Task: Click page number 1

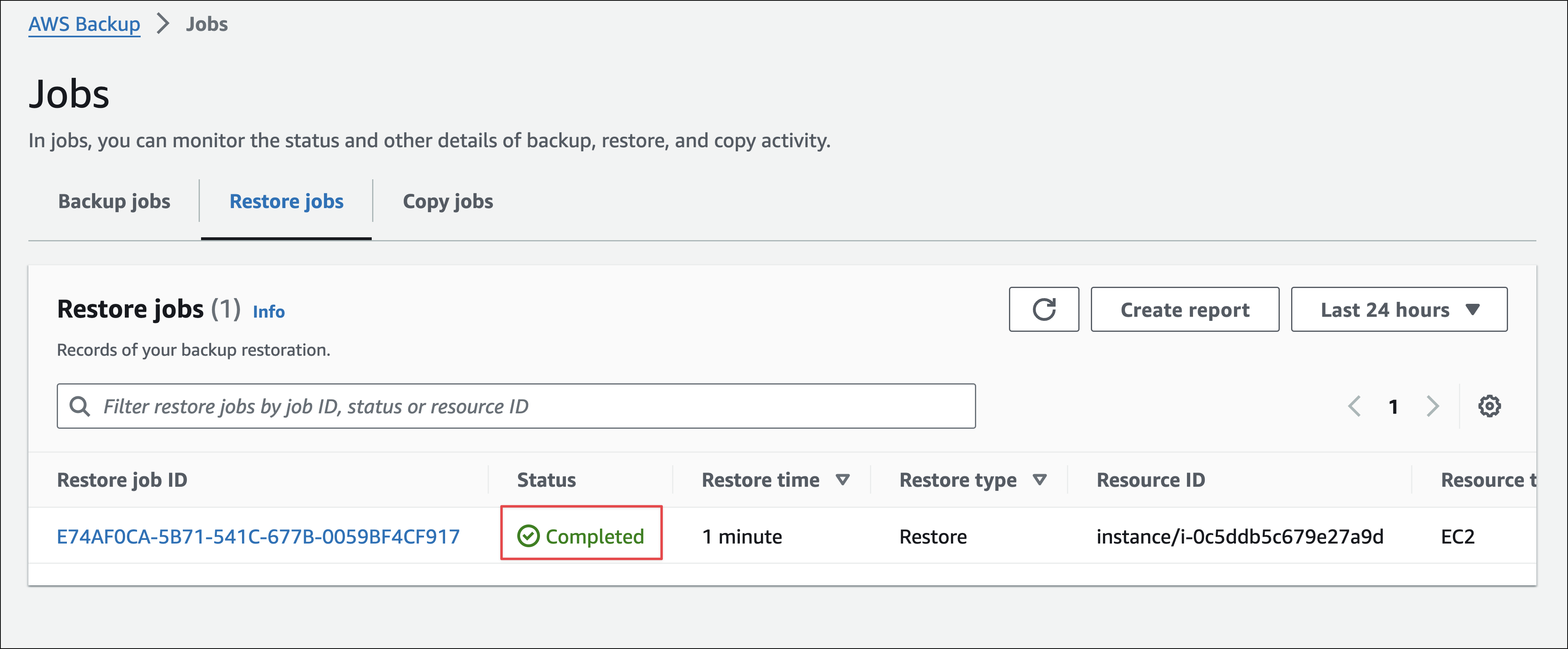Action: (x=1393, y=406)
